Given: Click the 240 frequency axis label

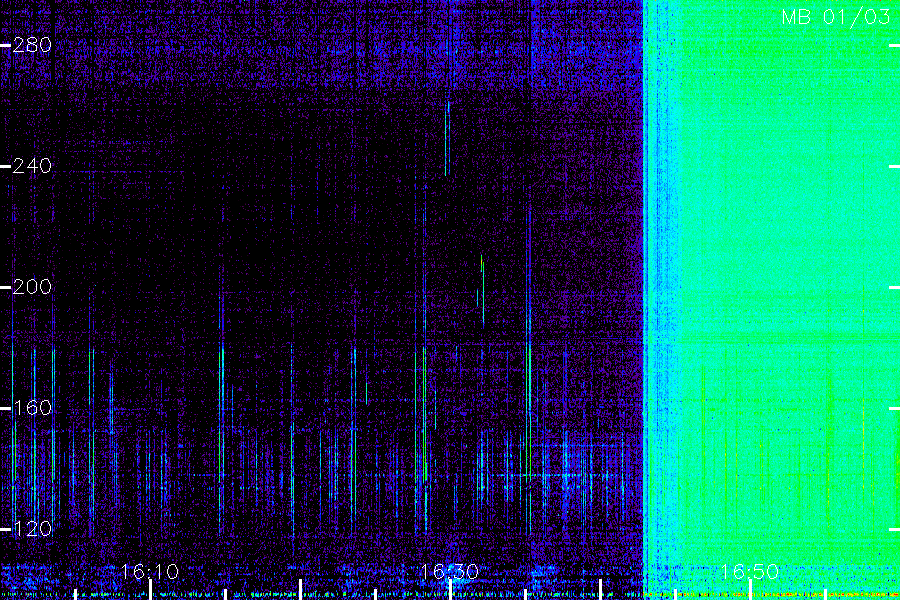Looking at the screenshot, I should 32,166.
